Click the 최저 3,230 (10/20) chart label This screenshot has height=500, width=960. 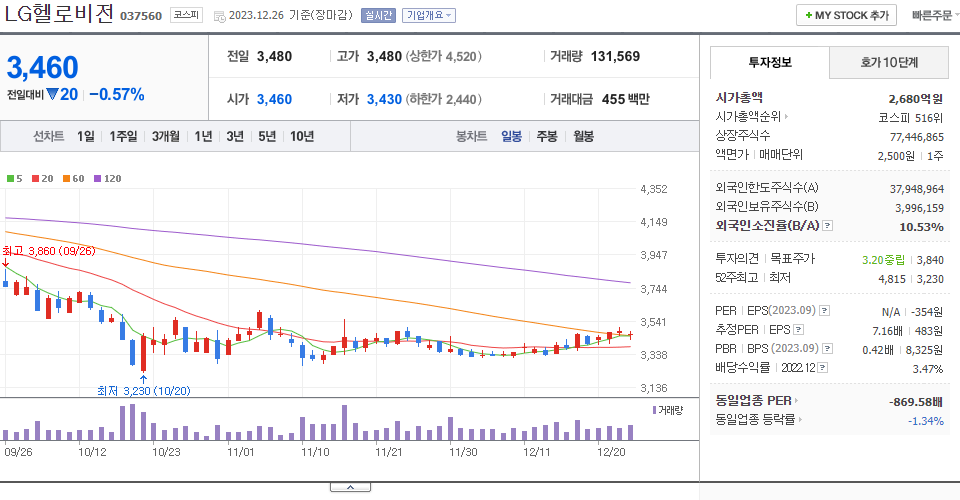144,390
